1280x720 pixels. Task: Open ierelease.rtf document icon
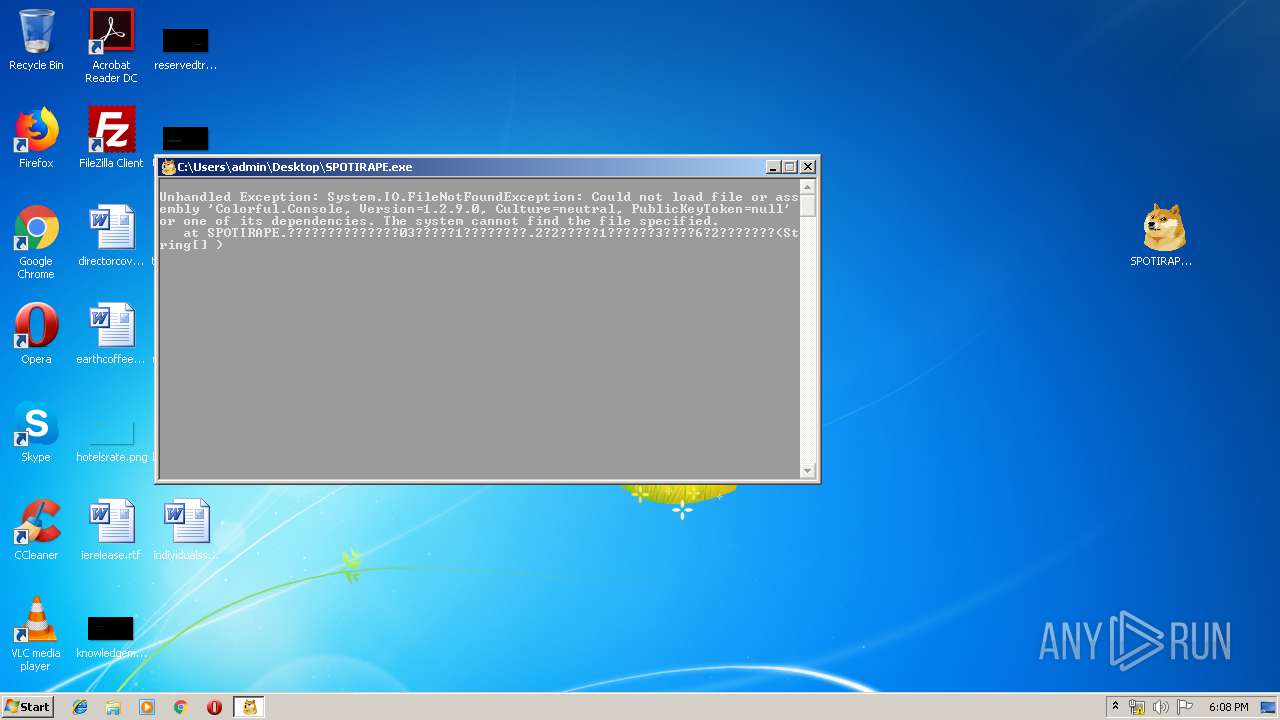111,530
